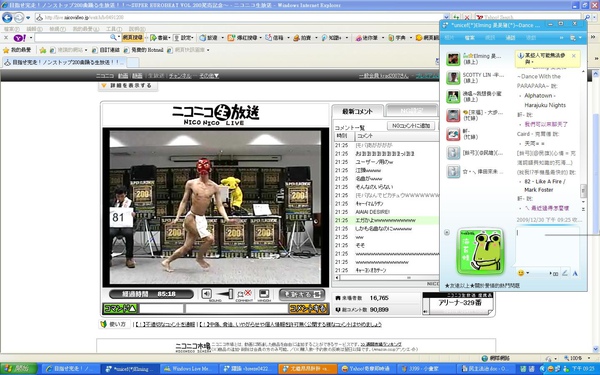Click the SOUND mute speaker icon

point(206,293)
